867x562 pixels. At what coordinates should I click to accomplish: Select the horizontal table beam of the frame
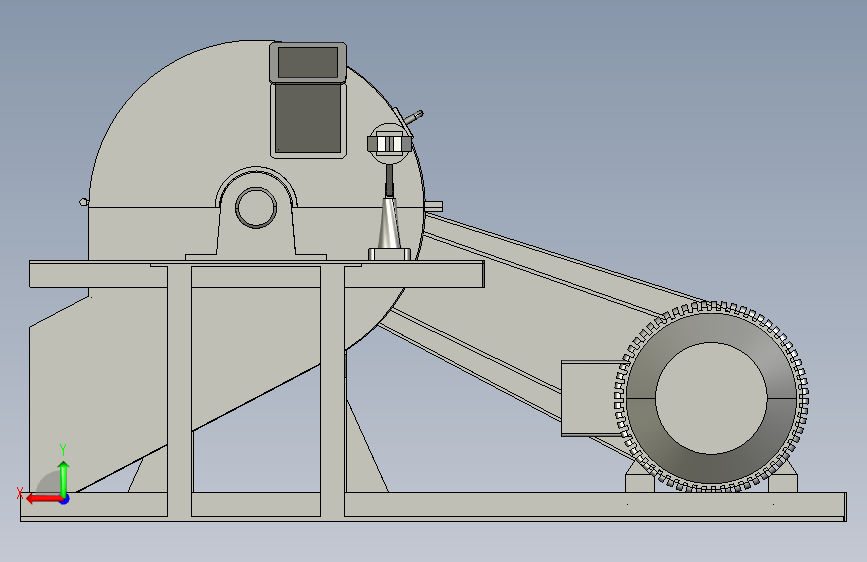pyautogui.click(x=257, y=275)
